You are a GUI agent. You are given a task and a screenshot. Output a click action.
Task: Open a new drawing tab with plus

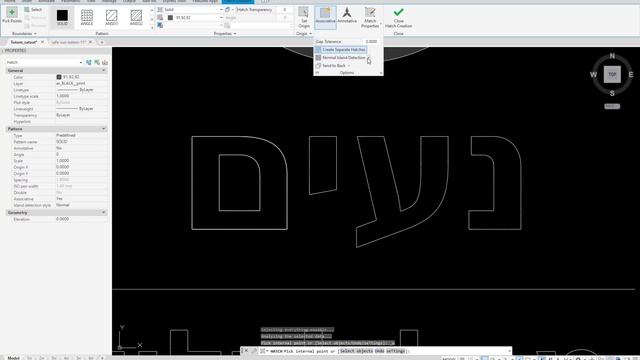click(102, 42)
